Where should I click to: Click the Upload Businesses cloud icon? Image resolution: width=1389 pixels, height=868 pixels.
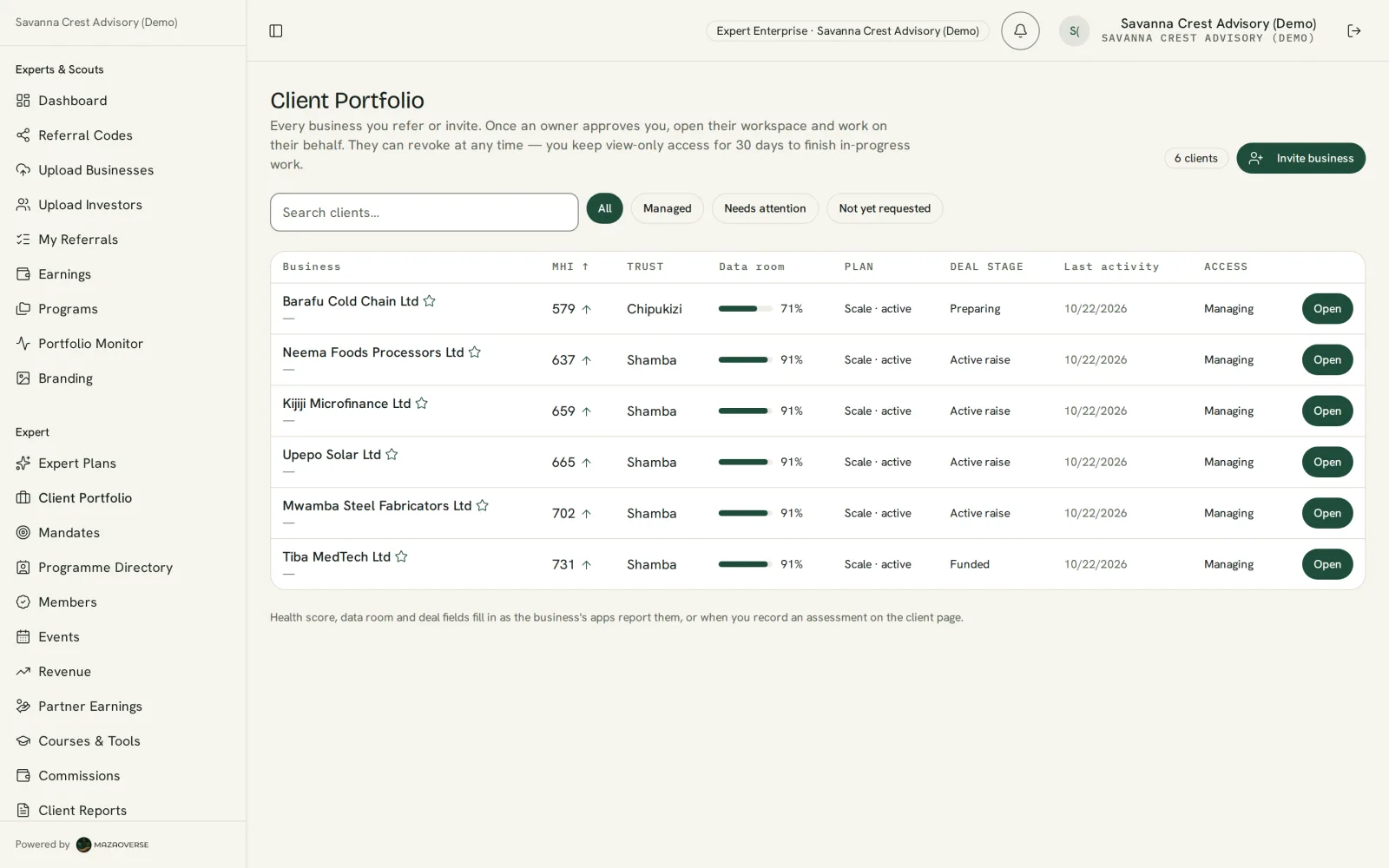point(23,170)
